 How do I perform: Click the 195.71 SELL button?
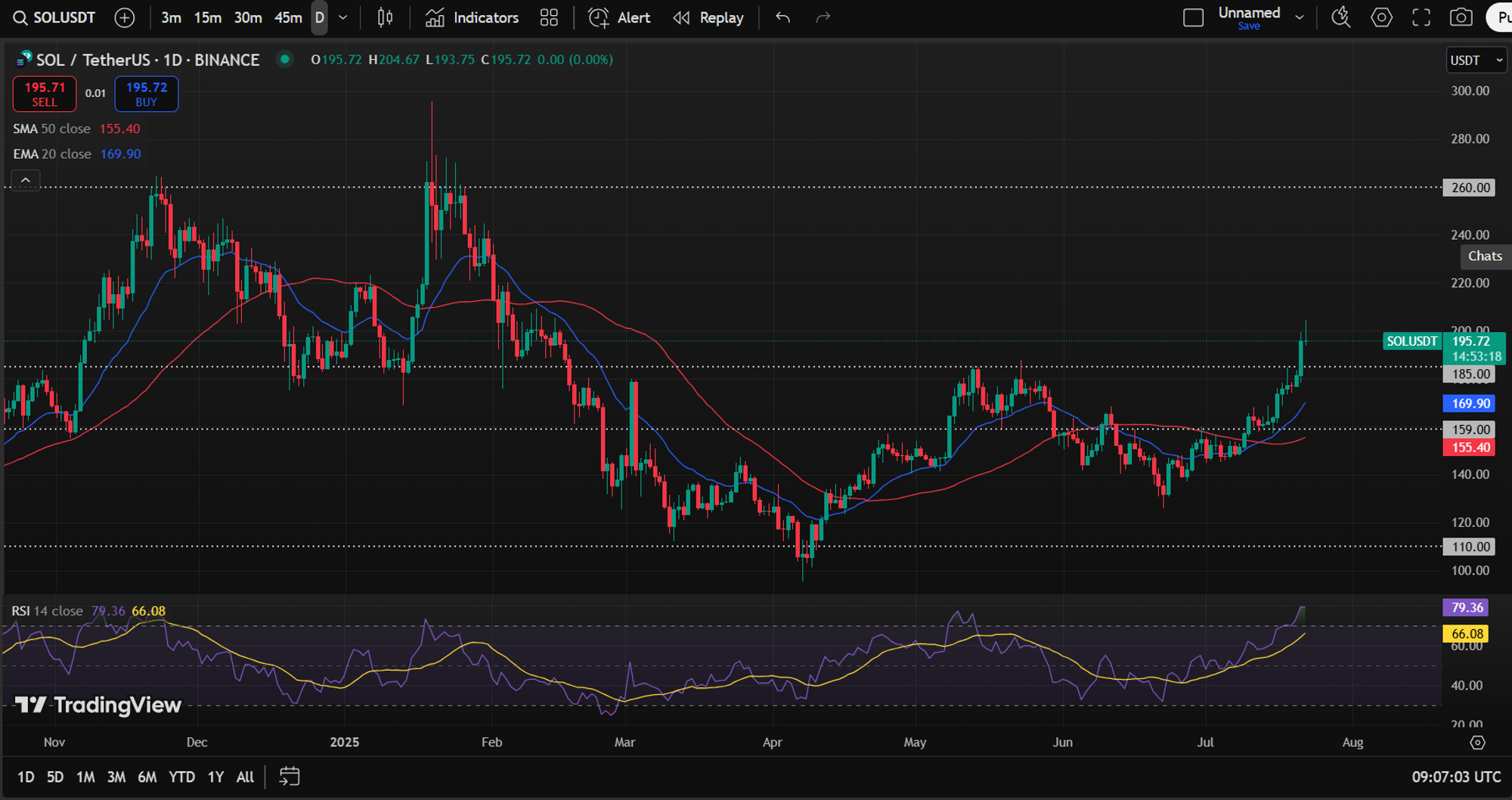(x=45, y=95)
